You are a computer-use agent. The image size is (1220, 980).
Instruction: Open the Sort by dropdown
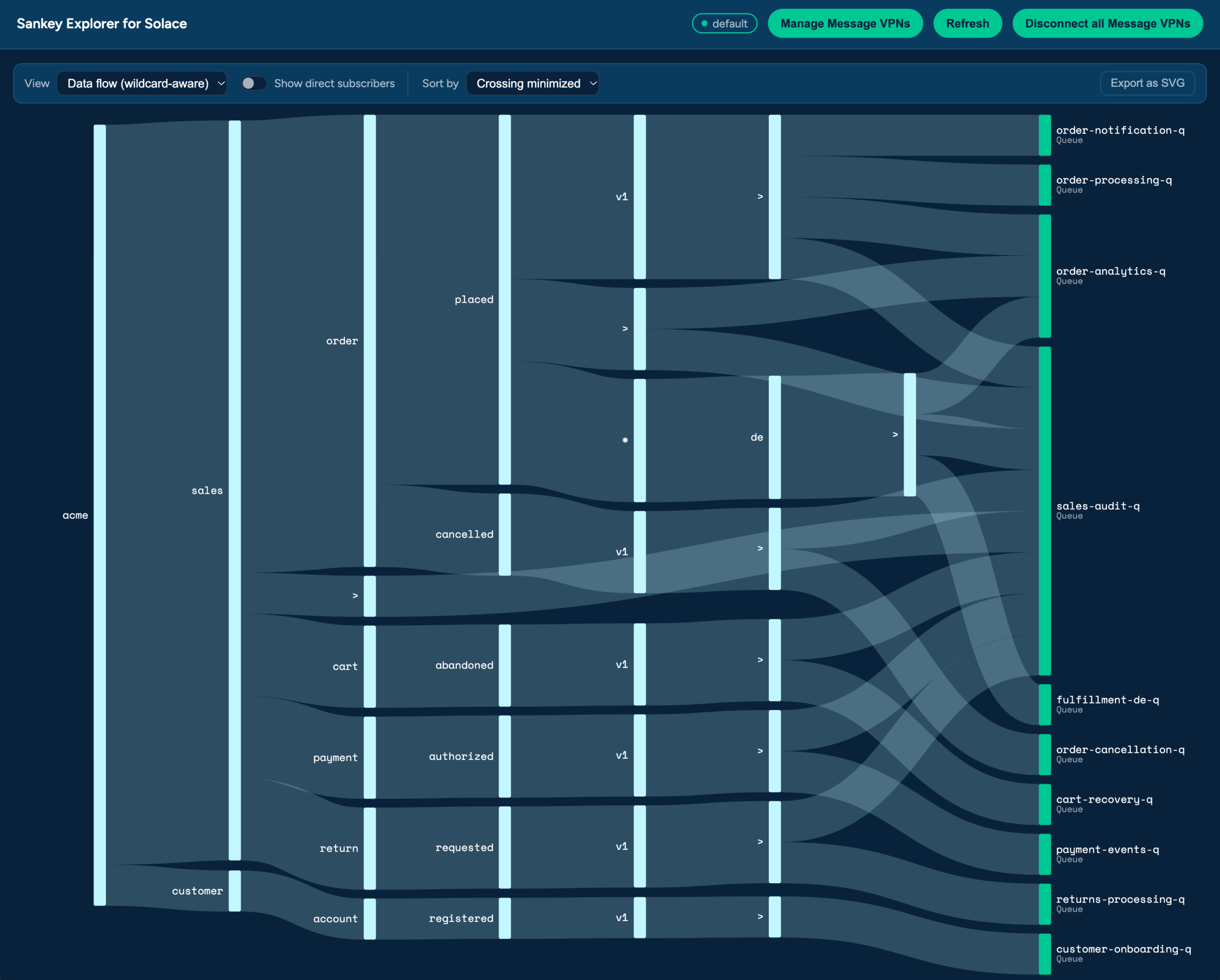click(532, 83)
